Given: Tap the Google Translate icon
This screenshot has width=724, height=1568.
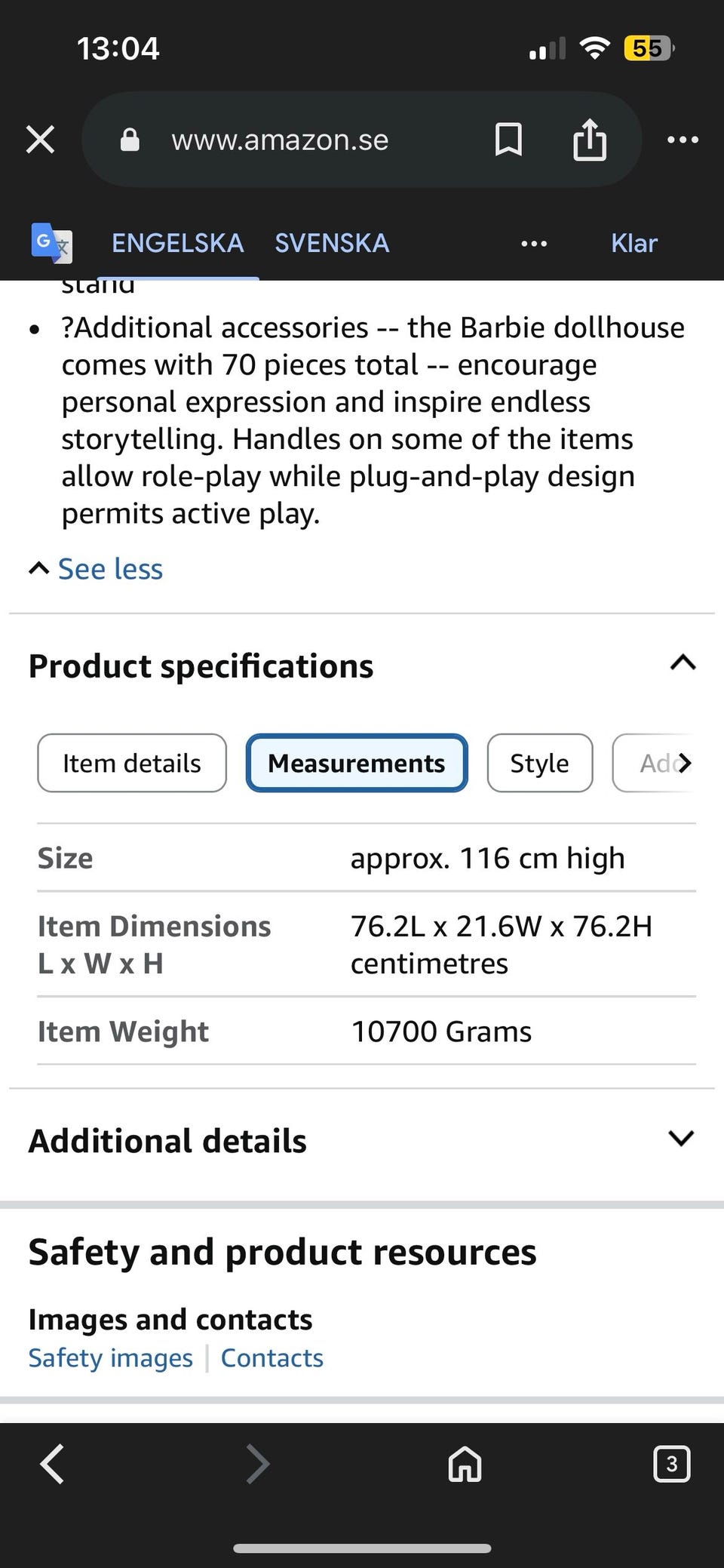Looking at the screenshot, I should tap(51, 243).
